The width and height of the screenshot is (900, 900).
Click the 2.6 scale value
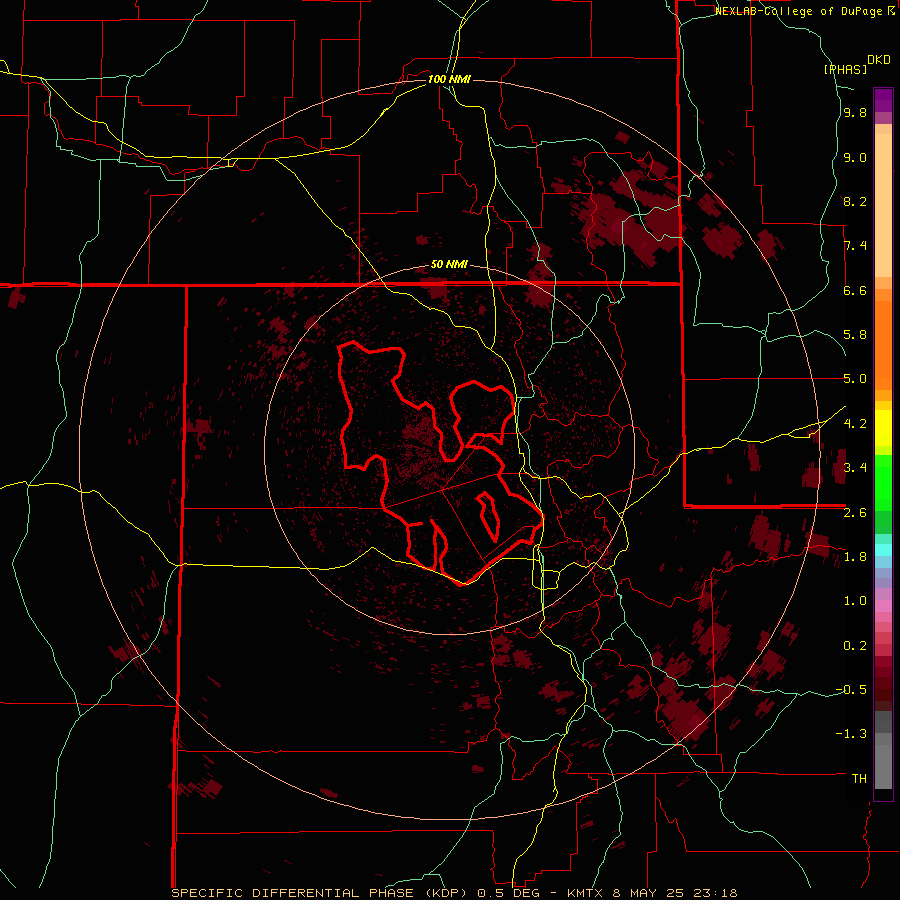pos(855,512)
